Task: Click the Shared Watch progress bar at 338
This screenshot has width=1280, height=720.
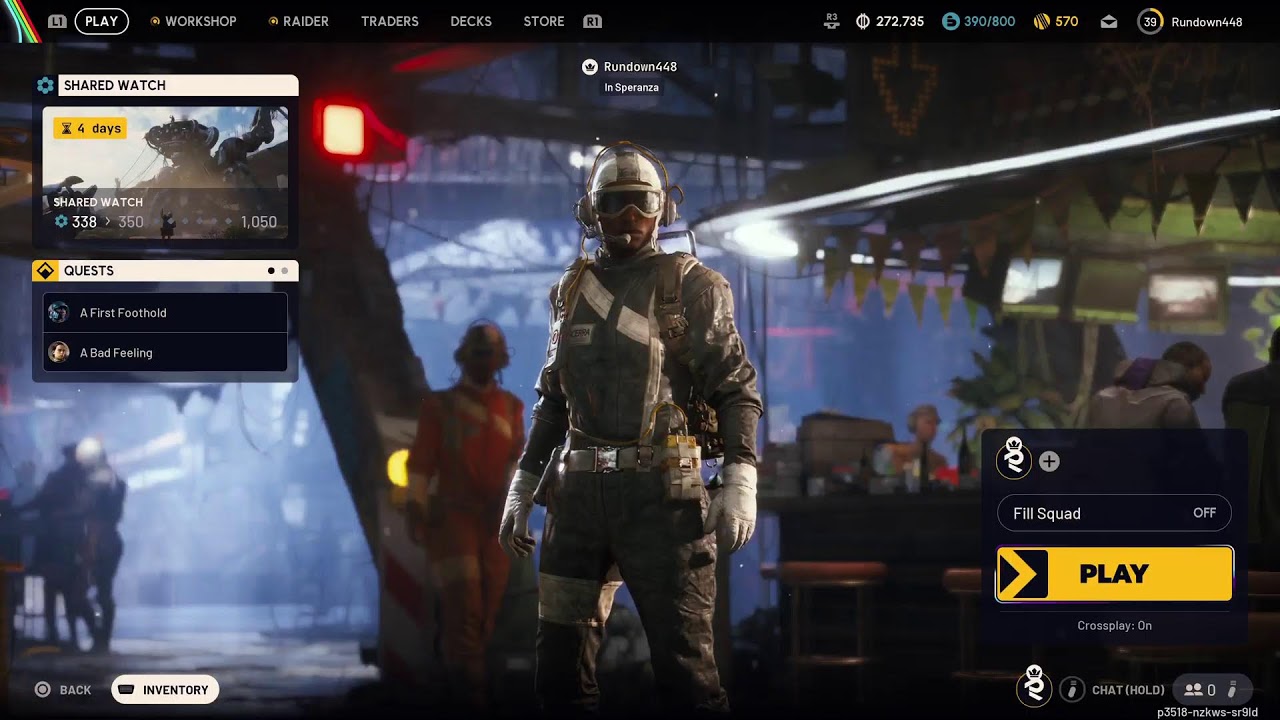Action: click(165, 222)
